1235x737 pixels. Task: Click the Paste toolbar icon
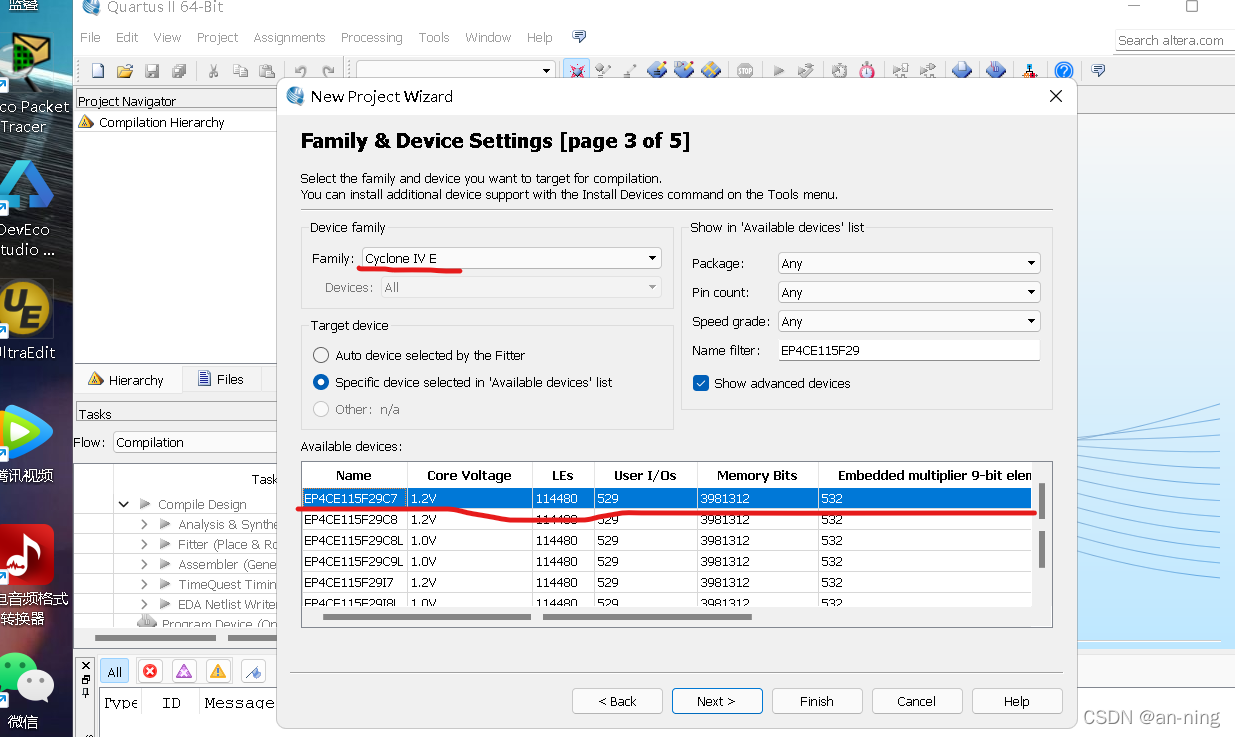click(266, 71)
